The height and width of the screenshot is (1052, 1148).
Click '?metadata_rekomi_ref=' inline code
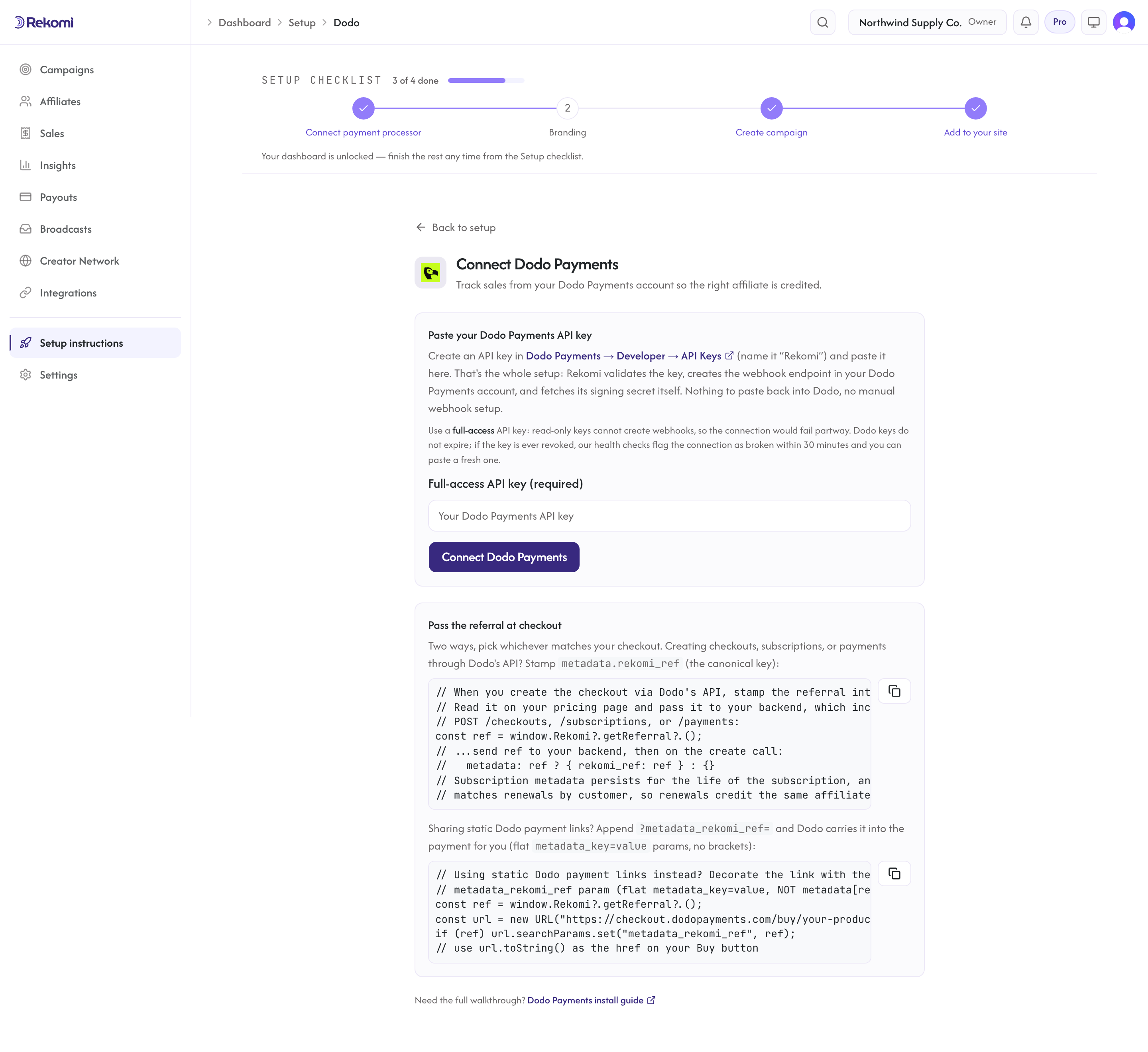point(704,828)
